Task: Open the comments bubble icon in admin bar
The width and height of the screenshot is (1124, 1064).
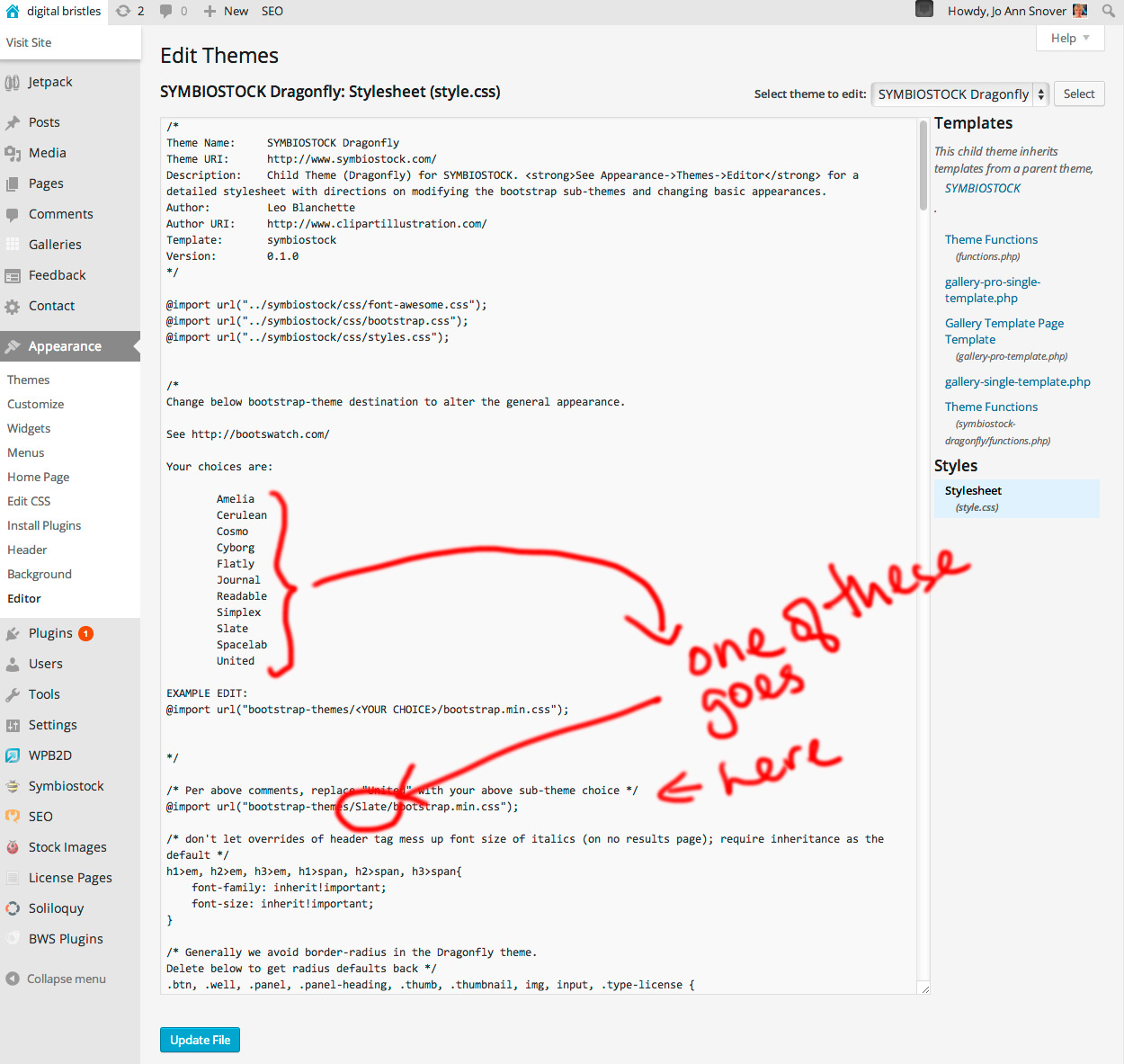Action: pos(165,12)
